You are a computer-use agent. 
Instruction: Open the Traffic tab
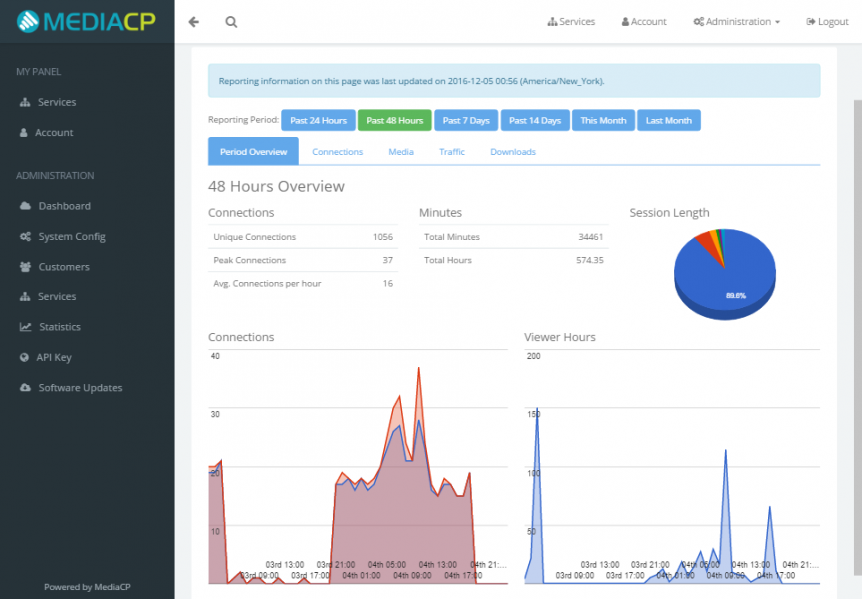452,152
